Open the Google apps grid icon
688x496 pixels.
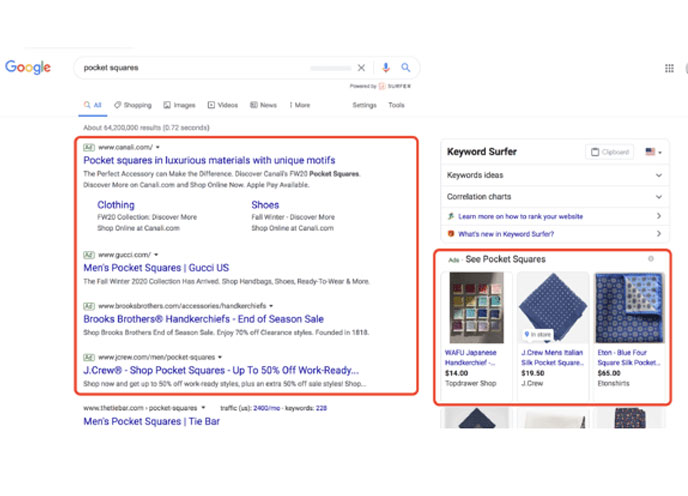(x=669, y=68)
